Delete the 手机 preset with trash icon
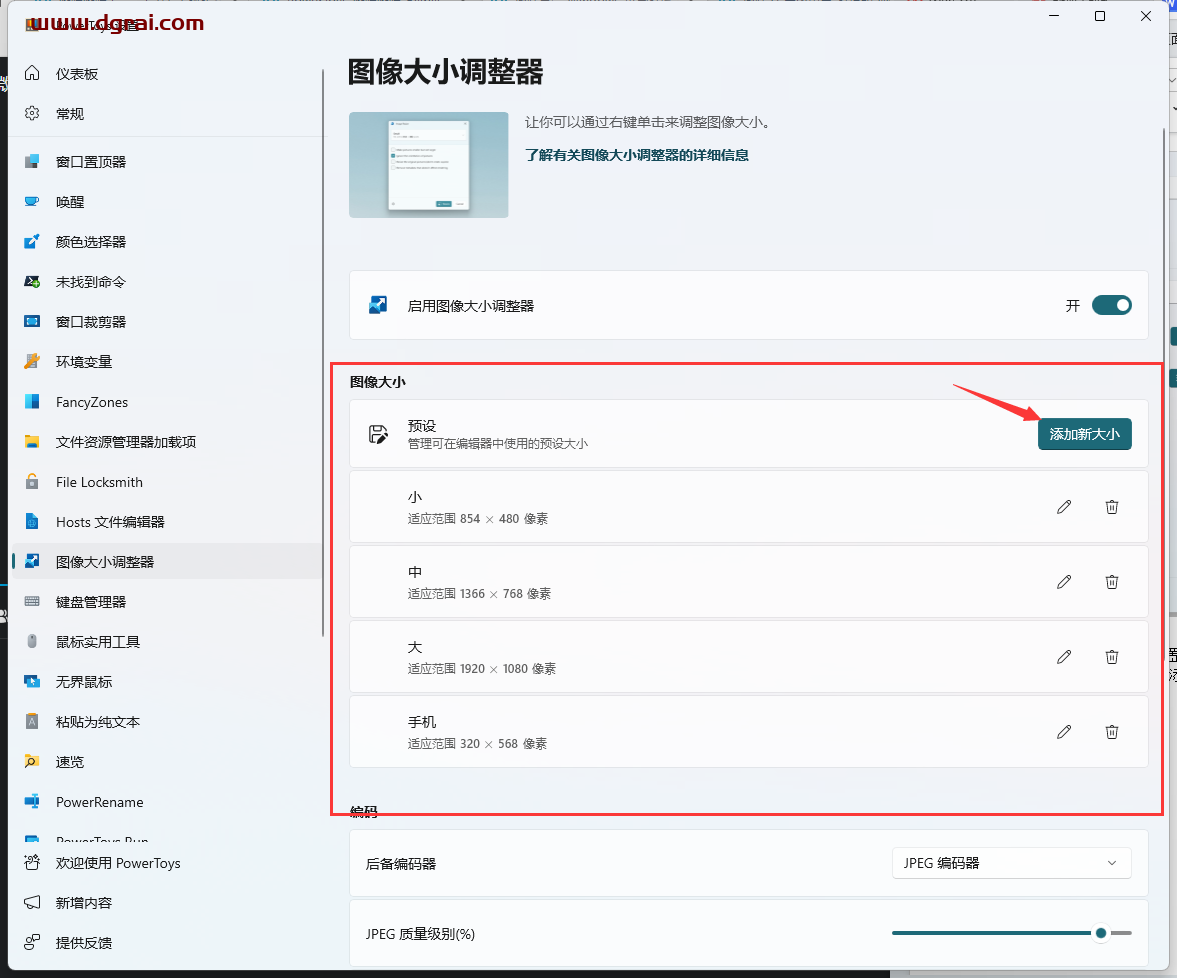 tap(1112, 732)
